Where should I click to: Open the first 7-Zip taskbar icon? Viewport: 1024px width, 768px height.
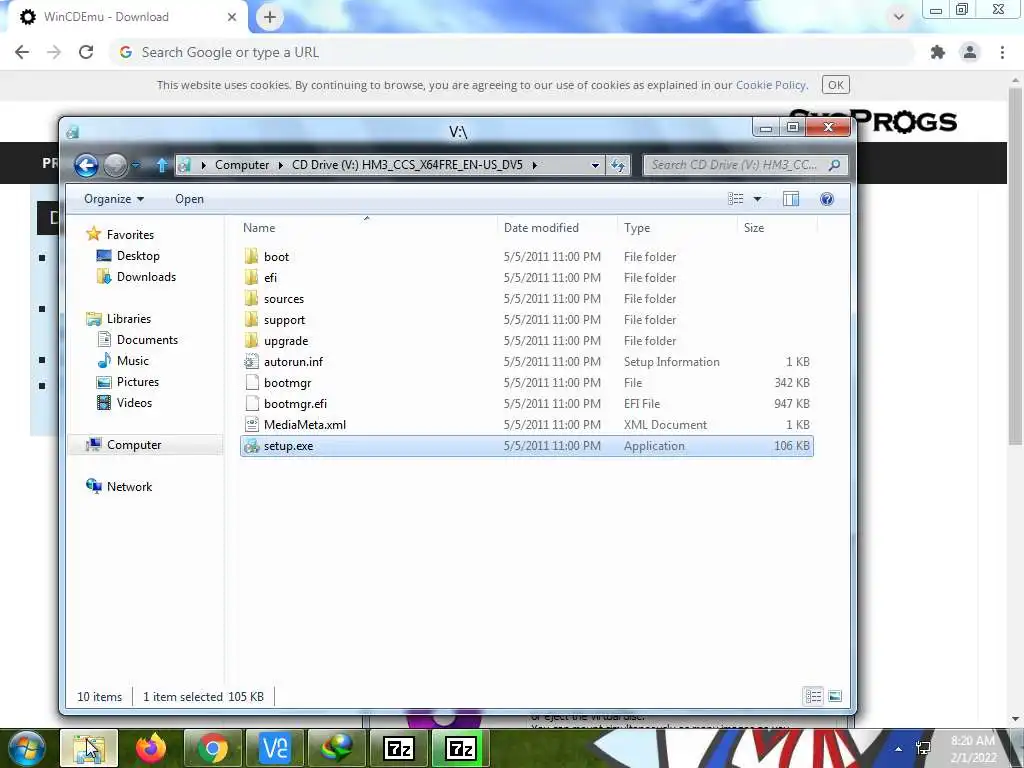pyautogui.click(x=399, y=748)
